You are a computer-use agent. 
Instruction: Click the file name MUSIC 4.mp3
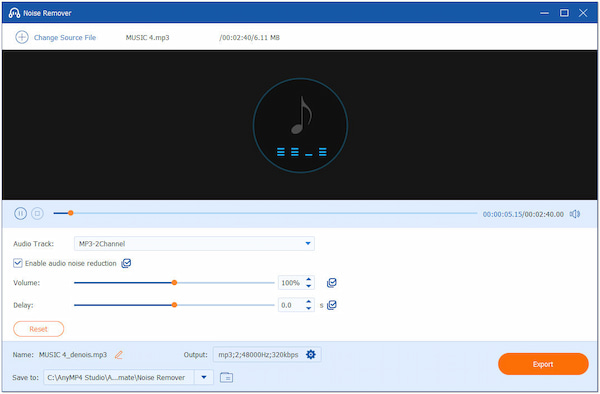[x=147, y=37]
